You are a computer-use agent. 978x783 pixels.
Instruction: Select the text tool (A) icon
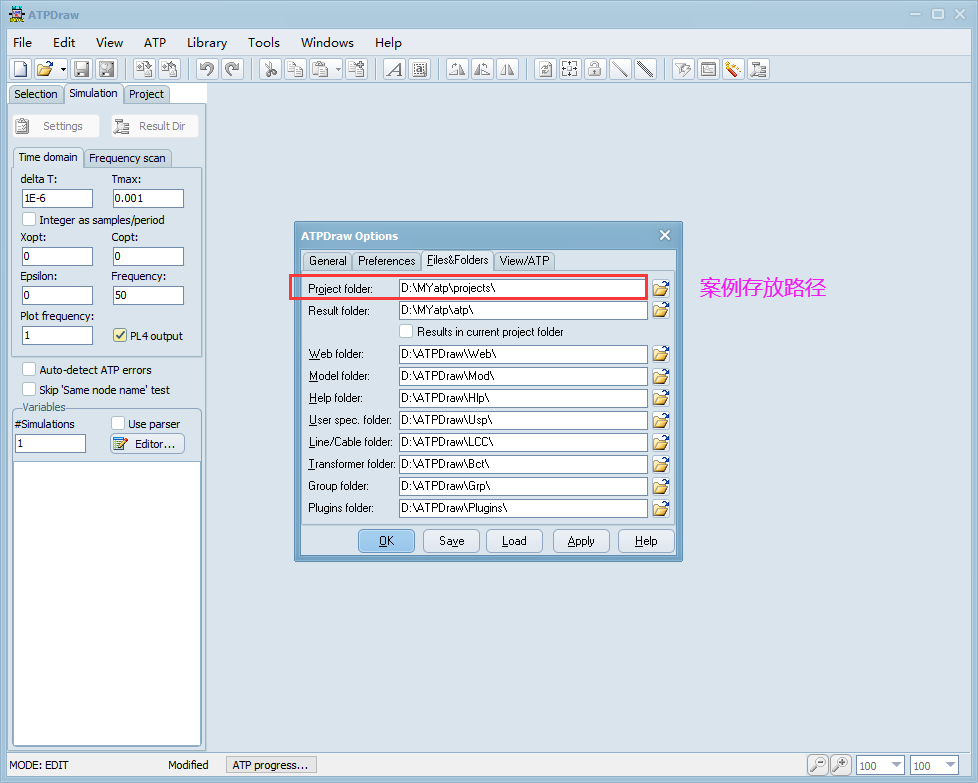click(x=394, y=69)
